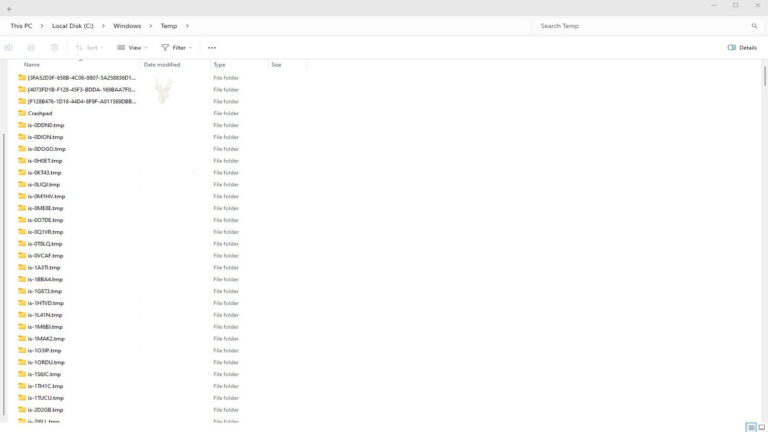This screenshot has height=432, width=768.
Task: Expand the chevron after This PC
Action: [x=42, y=26]
